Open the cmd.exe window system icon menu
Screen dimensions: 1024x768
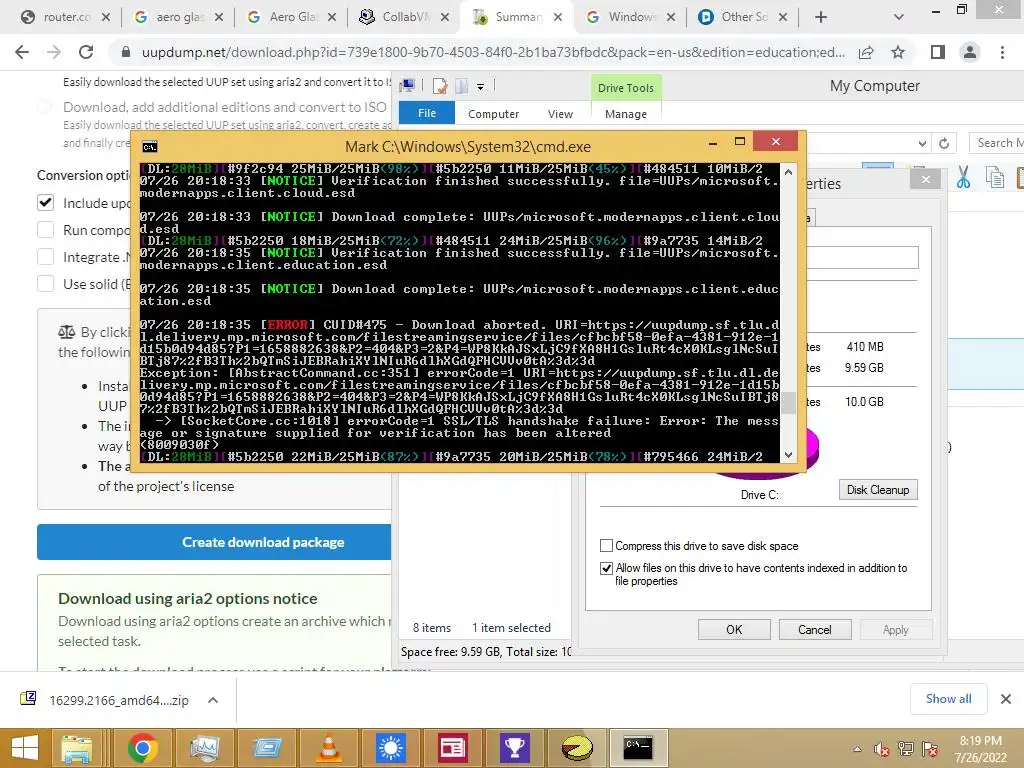(x=150, y=146)
